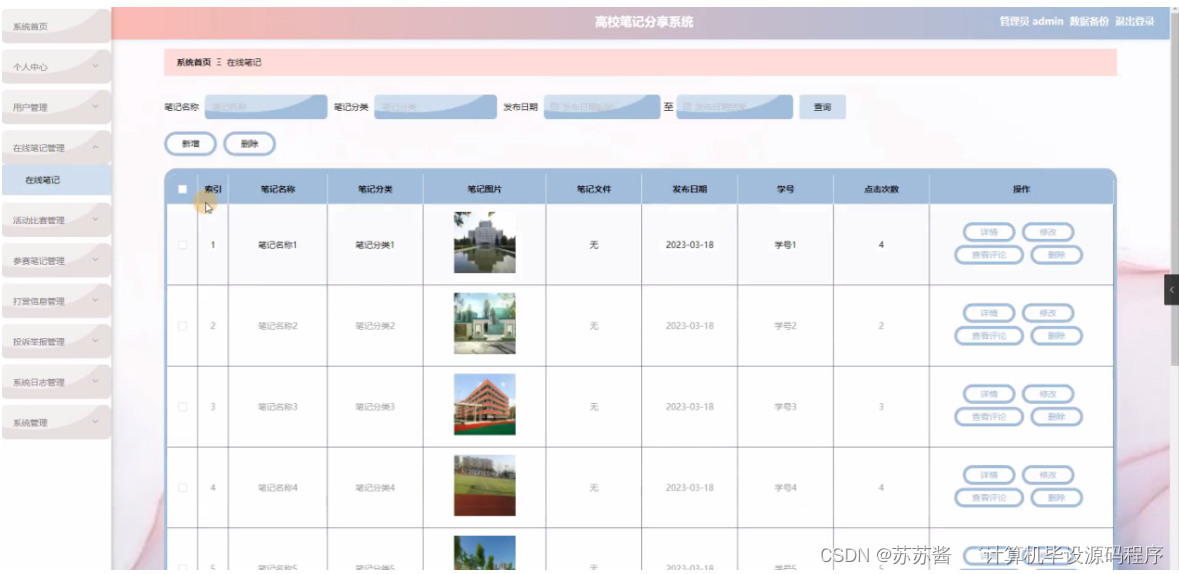Collapse the 在线笔记管理 sidebar menu

pos(56,147)
